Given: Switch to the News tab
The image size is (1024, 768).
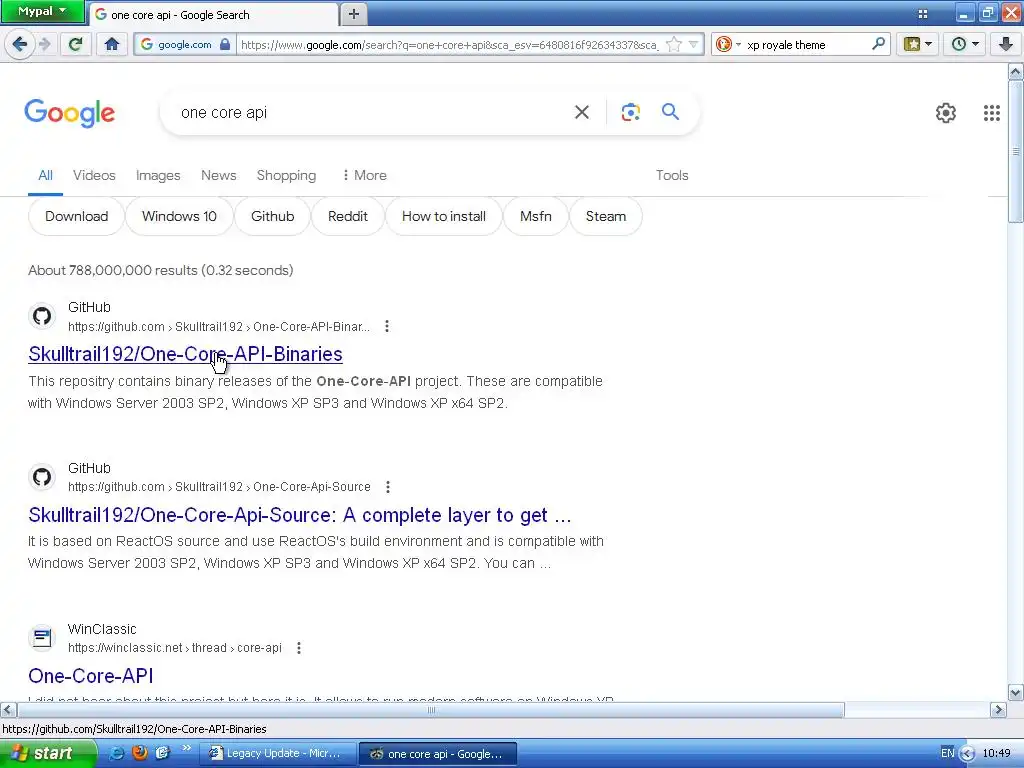Looking at the screenshot, I should (x=219, y=176).
